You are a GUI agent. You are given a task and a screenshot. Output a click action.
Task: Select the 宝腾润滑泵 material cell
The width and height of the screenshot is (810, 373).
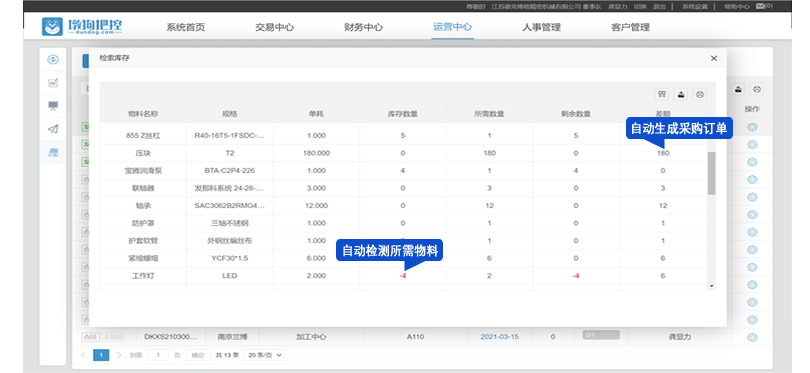pyautogui.click(x=143, y=170)
